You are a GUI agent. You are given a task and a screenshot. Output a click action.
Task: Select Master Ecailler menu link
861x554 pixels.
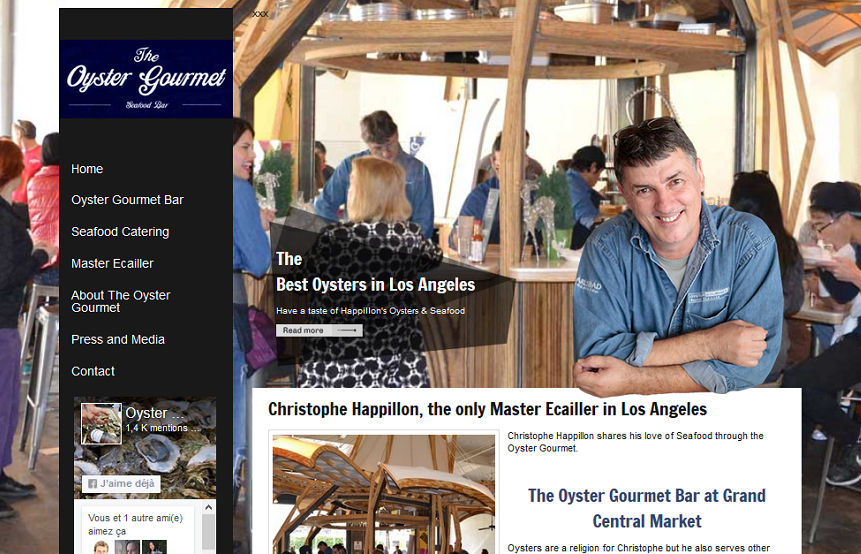tap(112, 264)
